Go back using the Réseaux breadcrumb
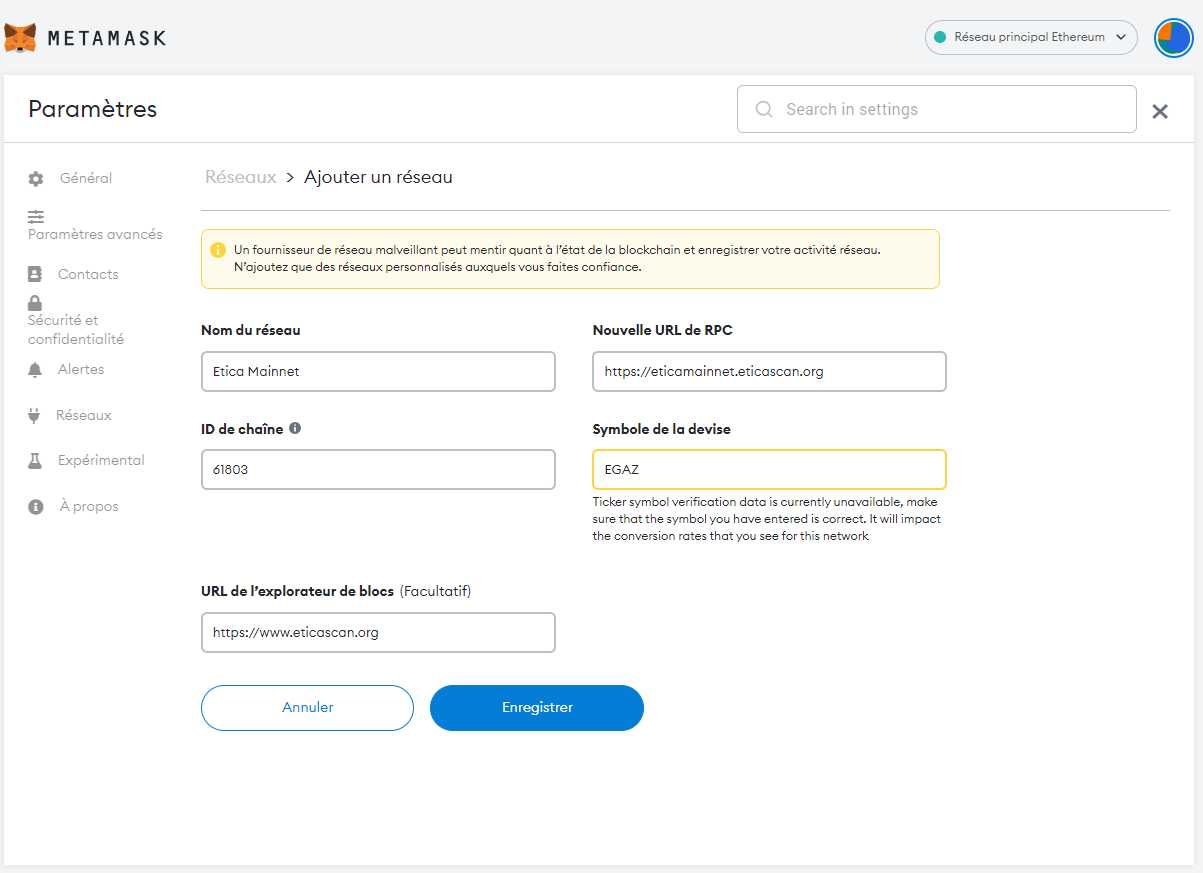 (240, 177)
